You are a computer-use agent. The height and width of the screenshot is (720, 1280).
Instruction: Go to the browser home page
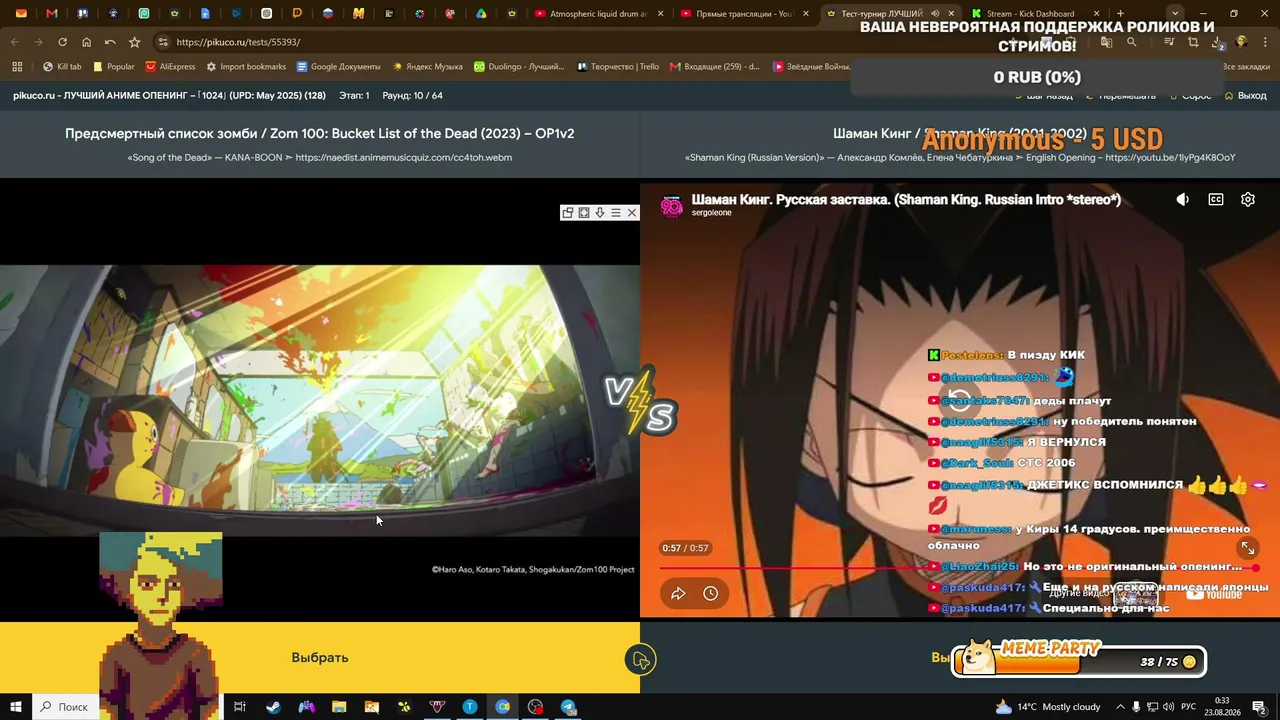(86, 42)
